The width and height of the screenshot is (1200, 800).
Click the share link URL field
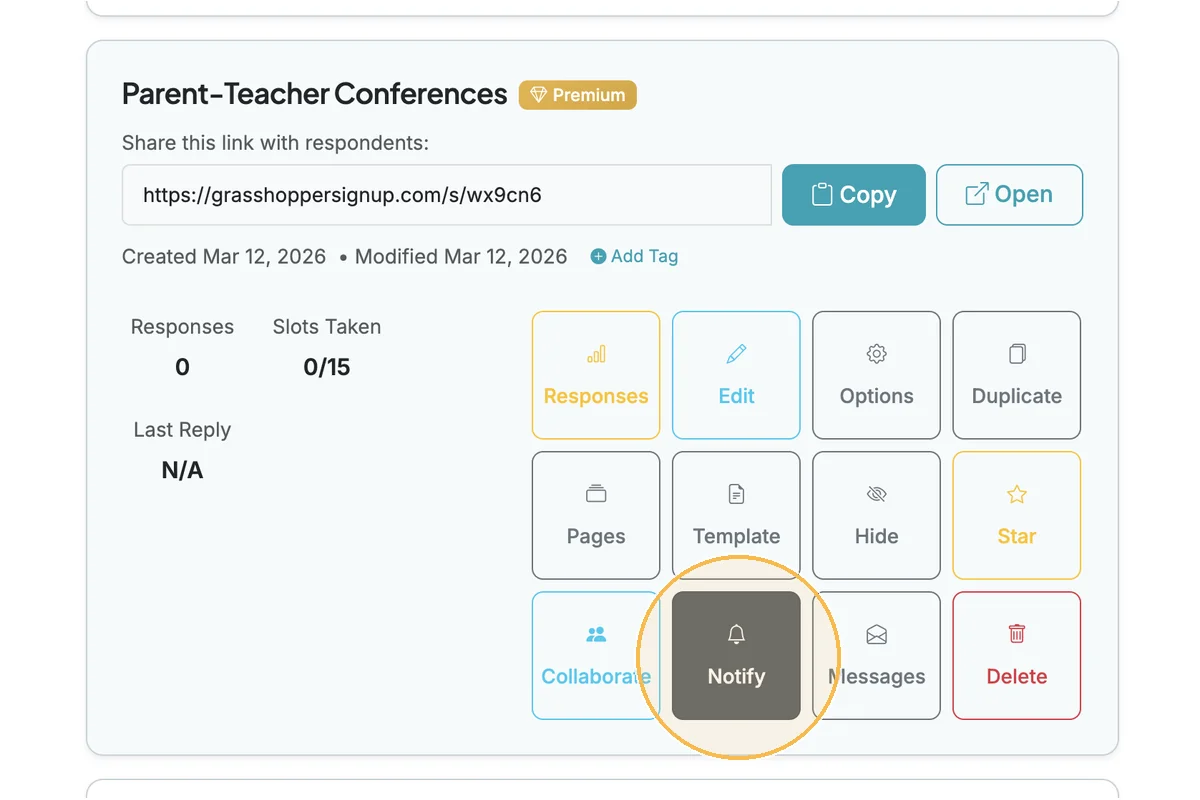point(446,195)
